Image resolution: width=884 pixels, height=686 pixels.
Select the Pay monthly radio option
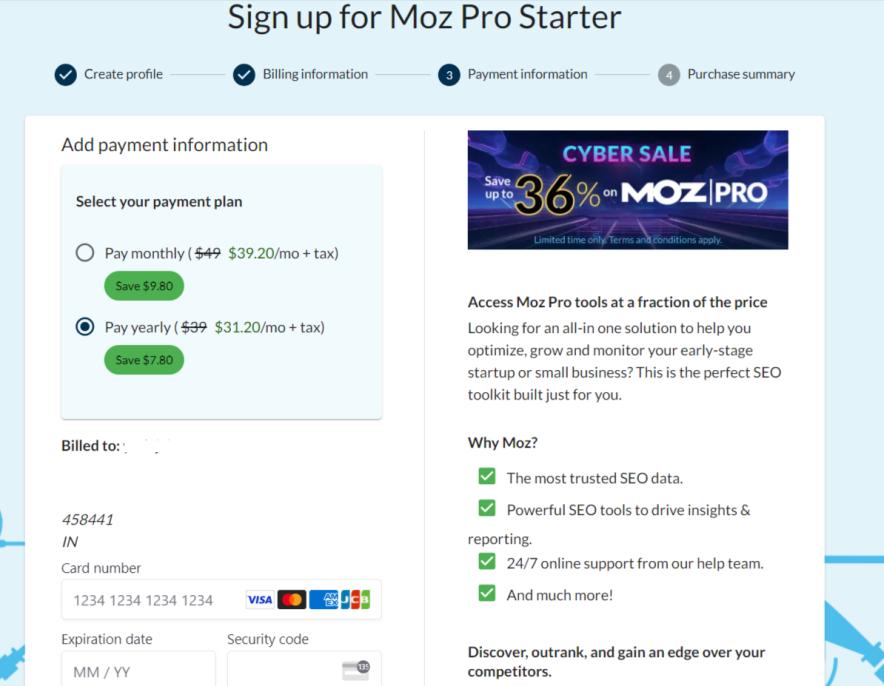85,253
